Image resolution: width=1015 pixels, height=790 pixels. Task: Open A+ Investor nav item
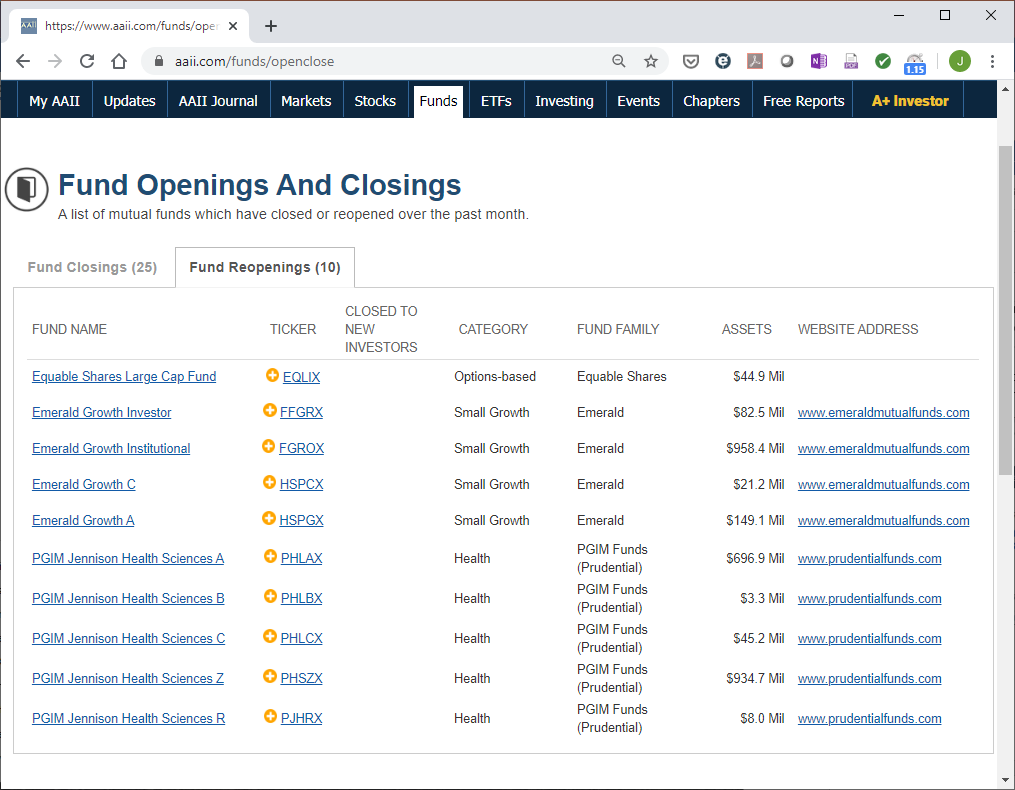click(909, 101)
